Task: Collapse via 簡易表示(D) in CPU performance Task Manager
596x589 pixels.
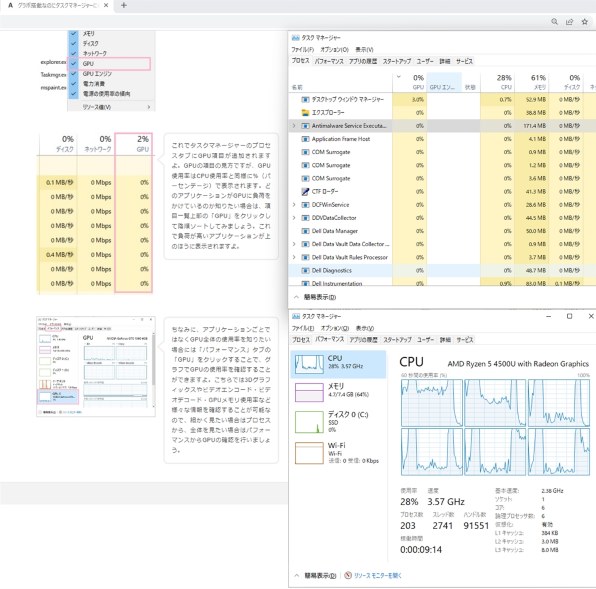Action: (x=315, y=576)
